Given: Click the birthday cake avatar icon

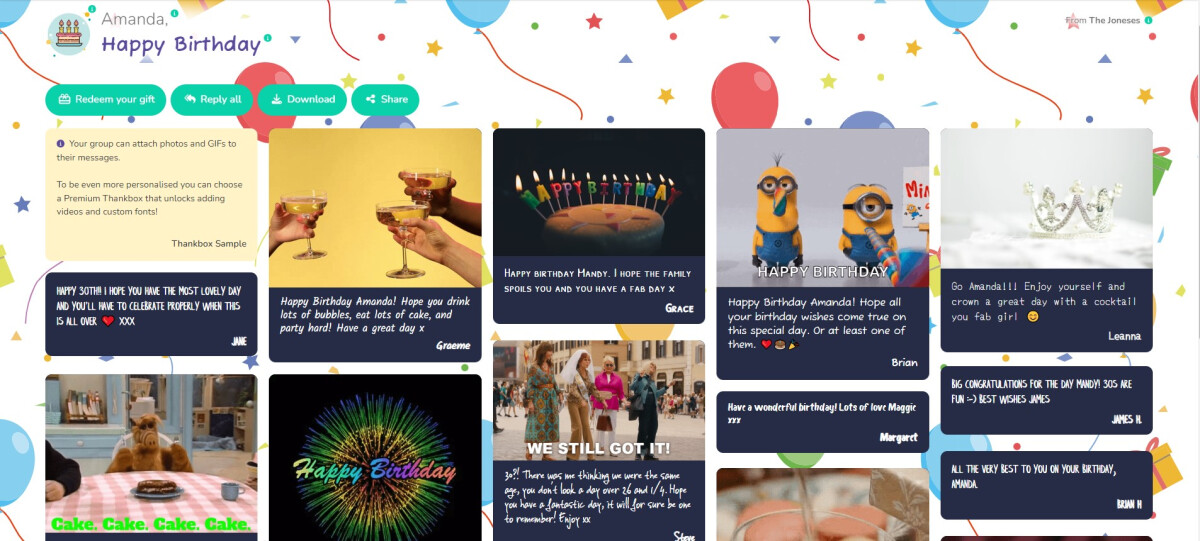Looking at the screenshot, I should coord(68,34).
